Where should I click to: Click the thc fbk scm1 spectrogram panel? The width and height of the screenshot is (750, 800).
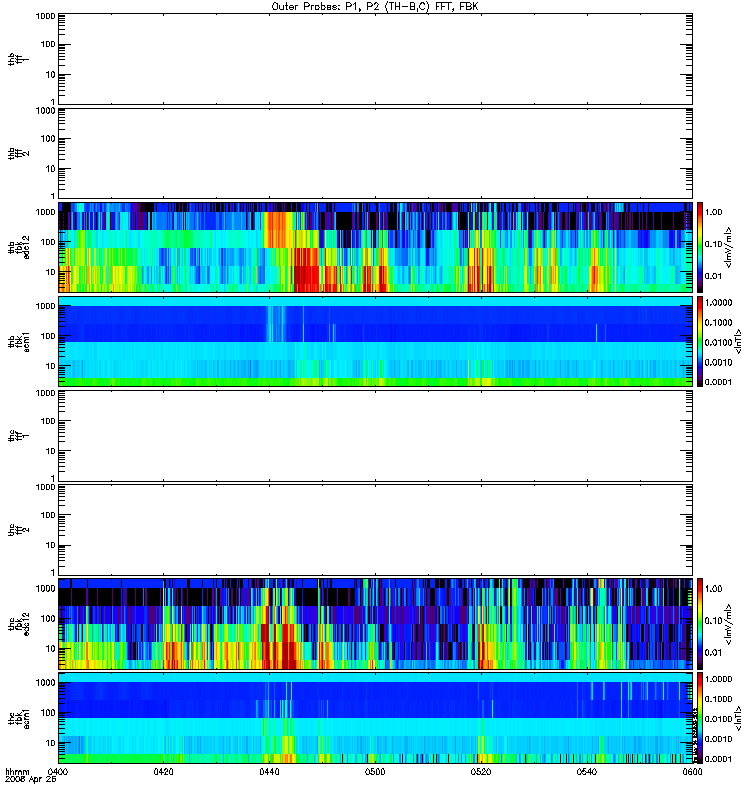coord(375,718)
